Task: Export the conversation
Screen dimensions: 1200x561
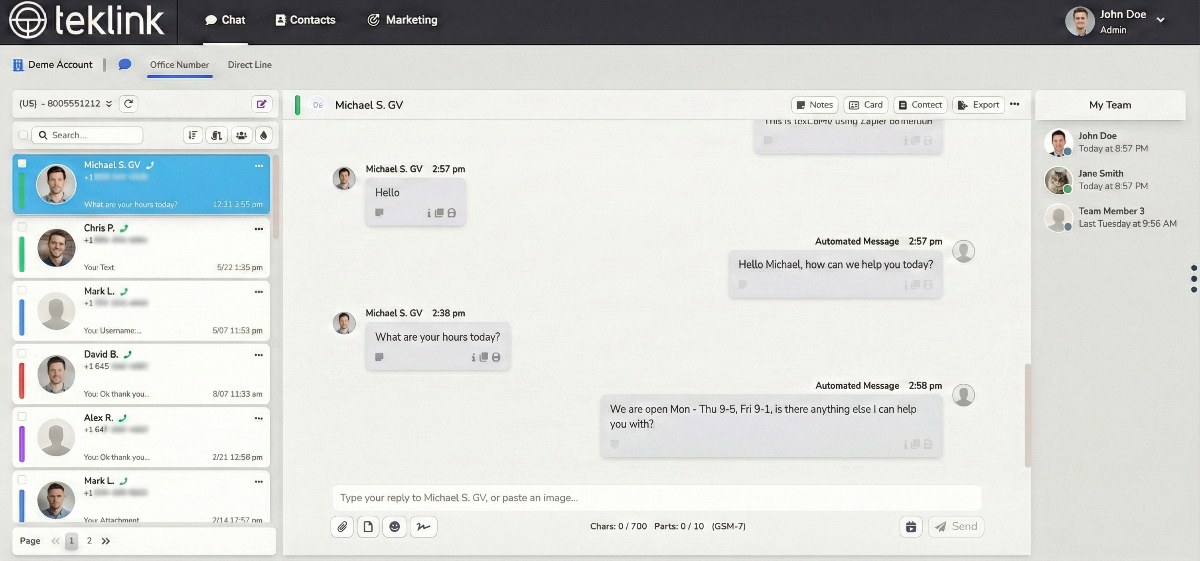Action: click(978, 104)
